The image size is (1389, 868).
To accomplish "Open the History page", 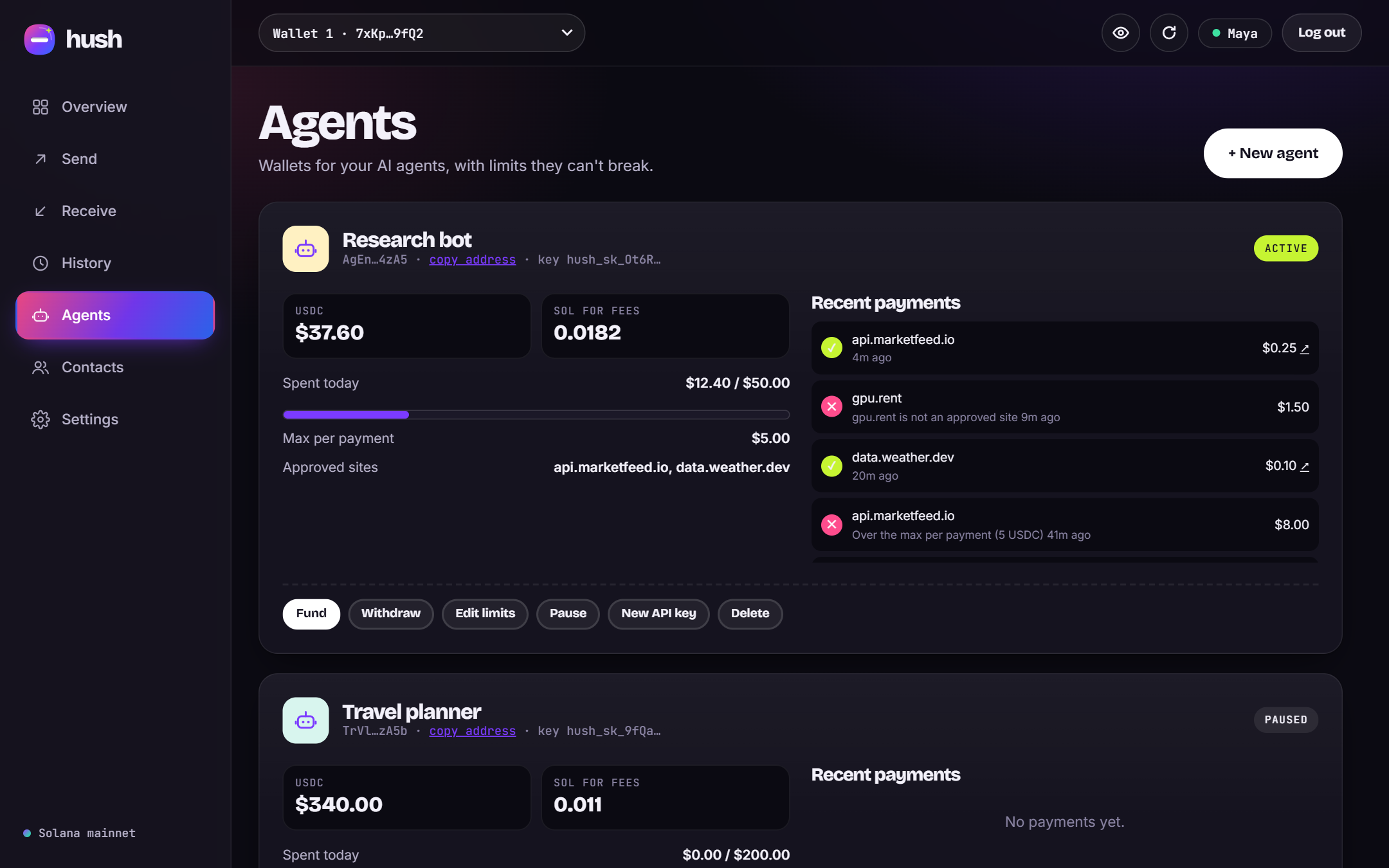I will (x=115, y=263).
